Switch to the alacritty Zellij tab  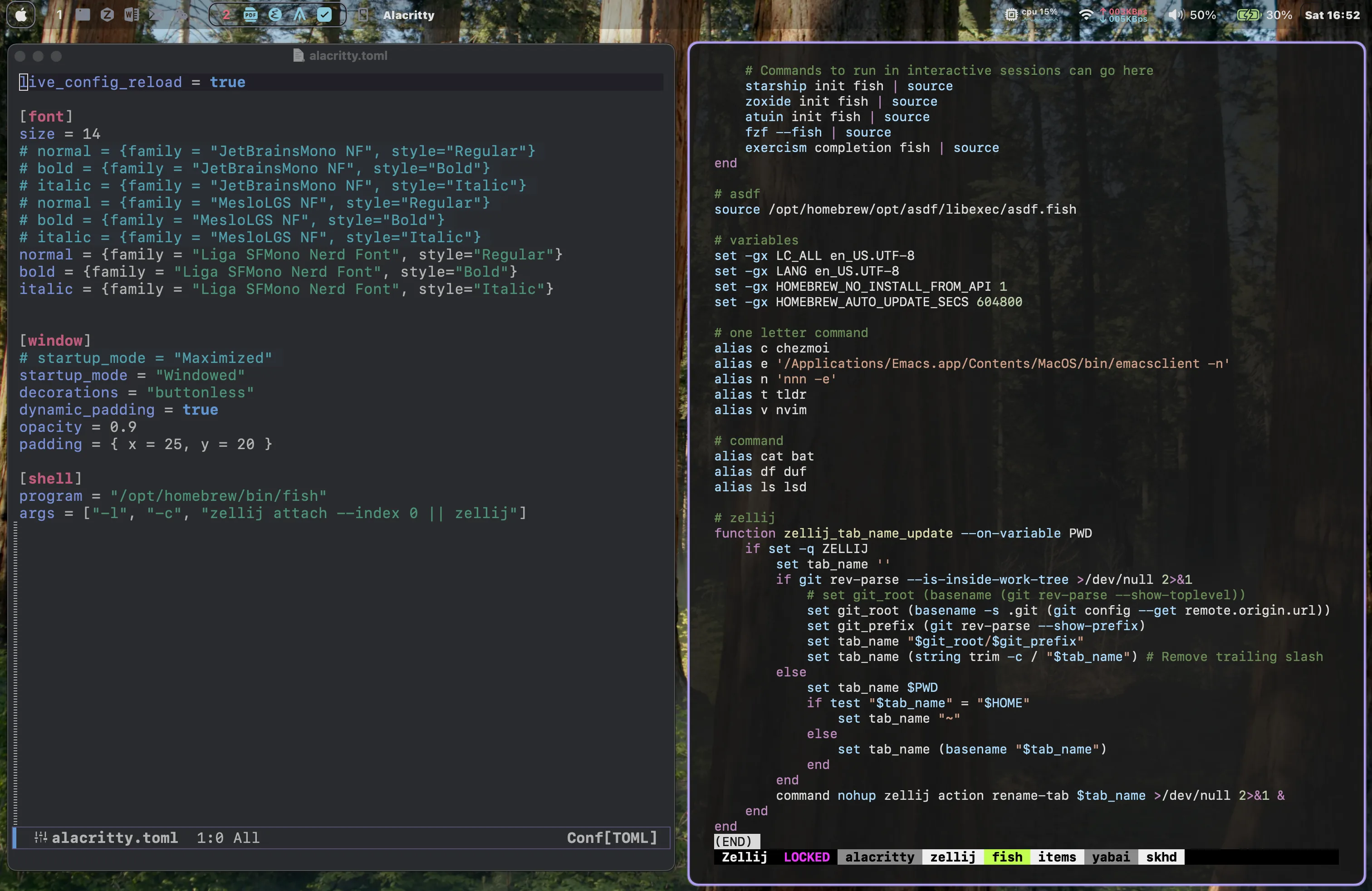pyautogui.click(x=879, y=857)
